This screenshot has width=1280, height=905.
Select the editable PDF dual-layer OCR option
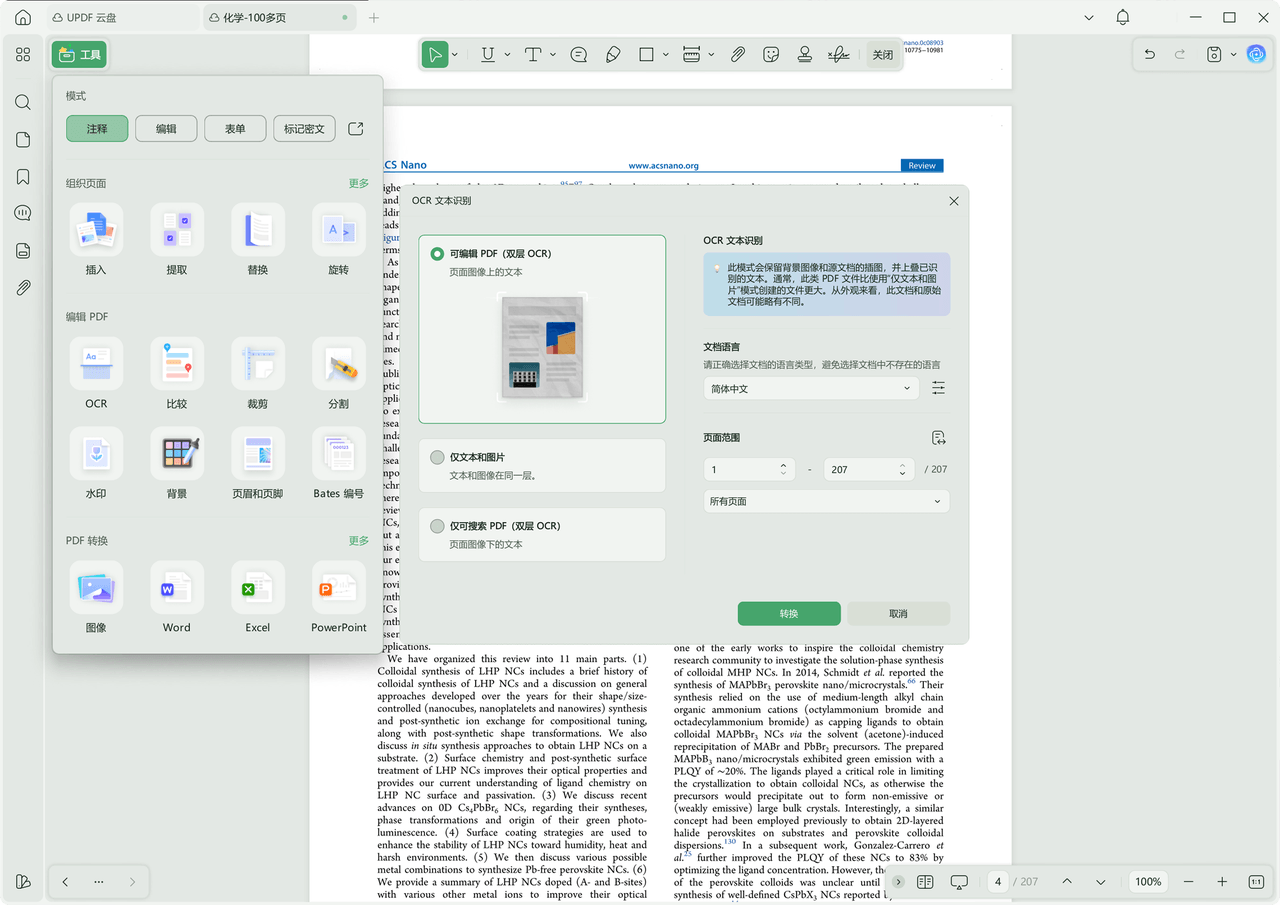coord(437,253)
